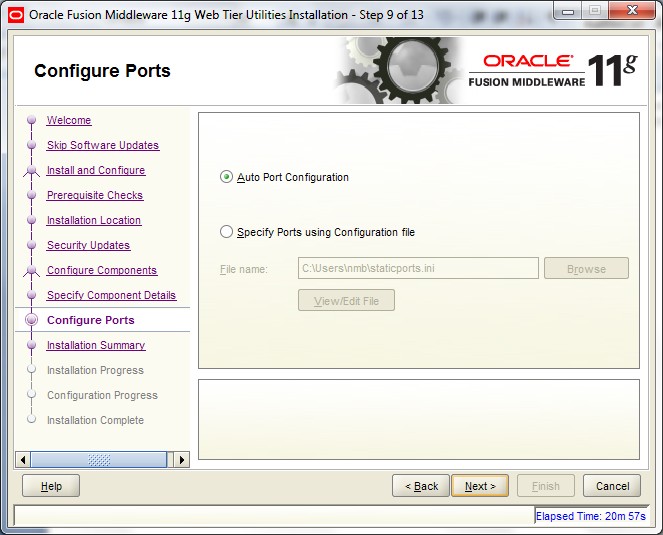Open the Skip Software Updates step
663x535 pixels.
pyautogui.click(x=103, y=145)
